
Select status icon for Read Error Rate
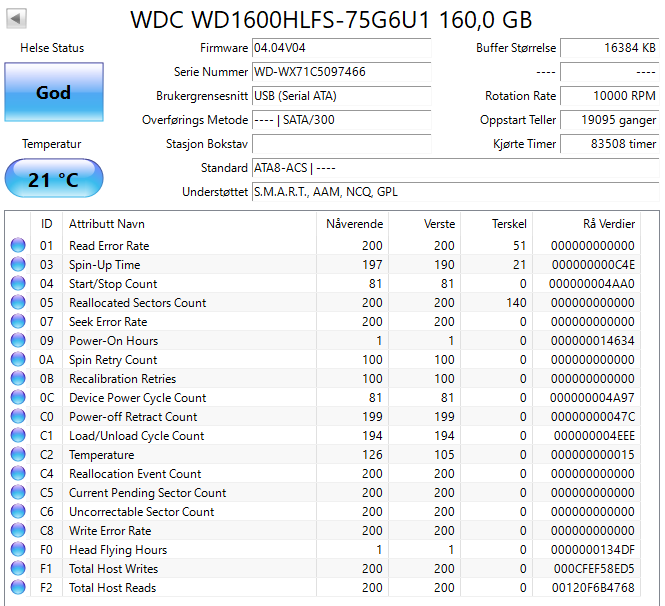(18, 245)
